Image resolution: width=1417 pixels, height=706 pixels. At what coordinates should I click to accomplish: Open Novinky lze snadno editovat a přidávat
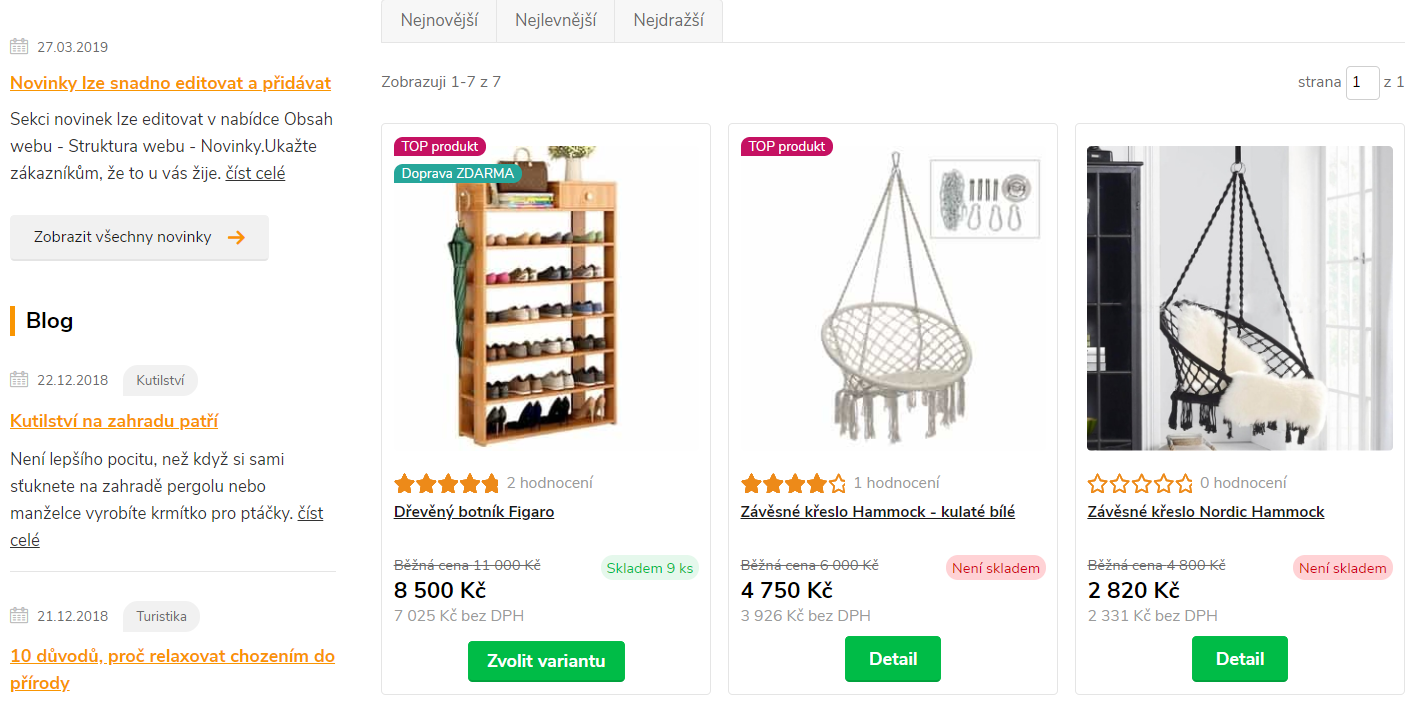click(170, 83)
